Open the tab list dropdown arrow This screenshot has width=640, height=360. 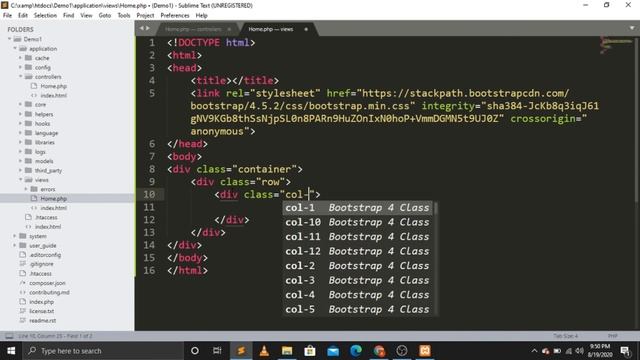632,29
